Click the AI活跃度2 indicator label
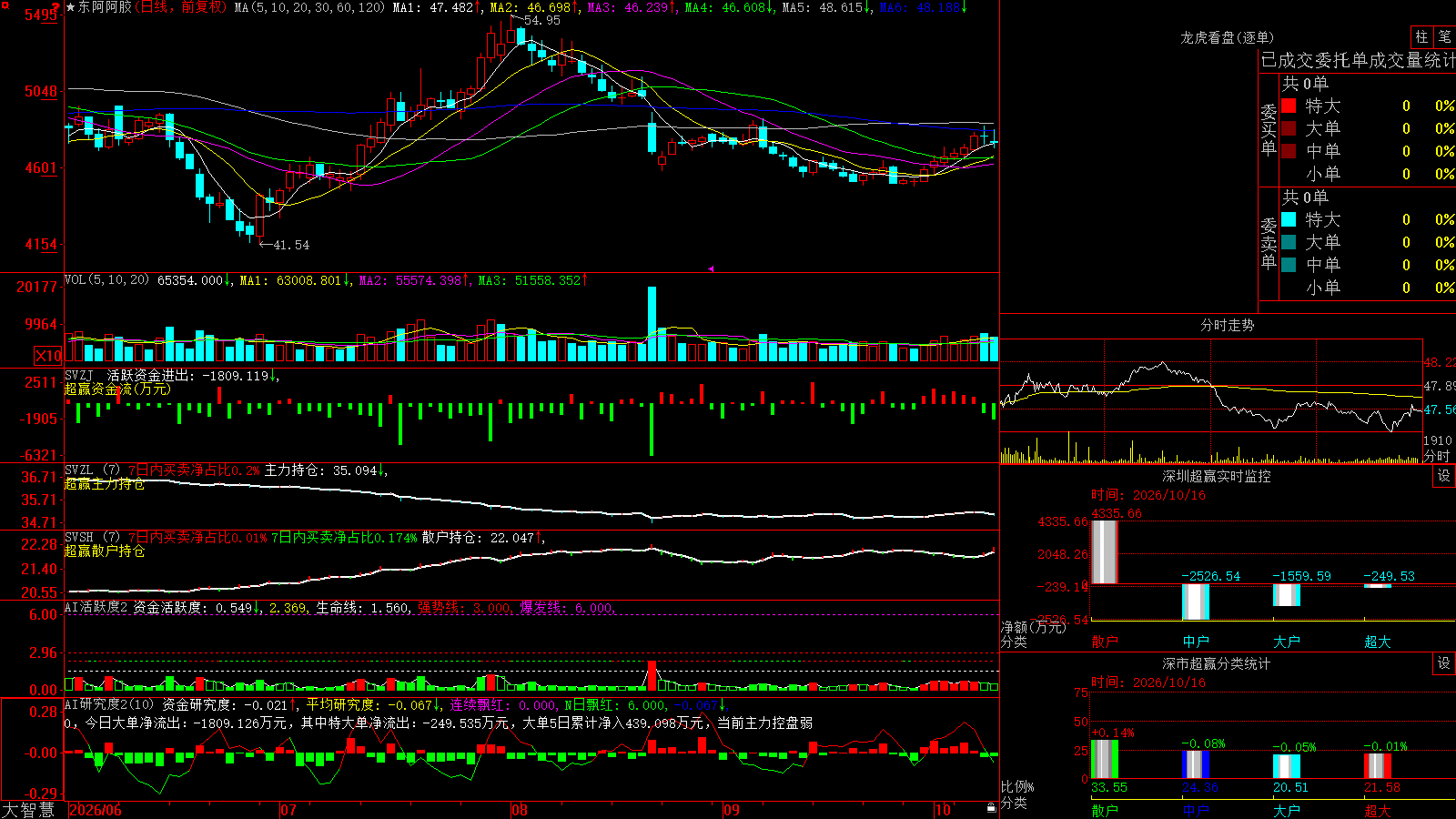The height and width of the screenshot is (819, 1456). [96, 607]
